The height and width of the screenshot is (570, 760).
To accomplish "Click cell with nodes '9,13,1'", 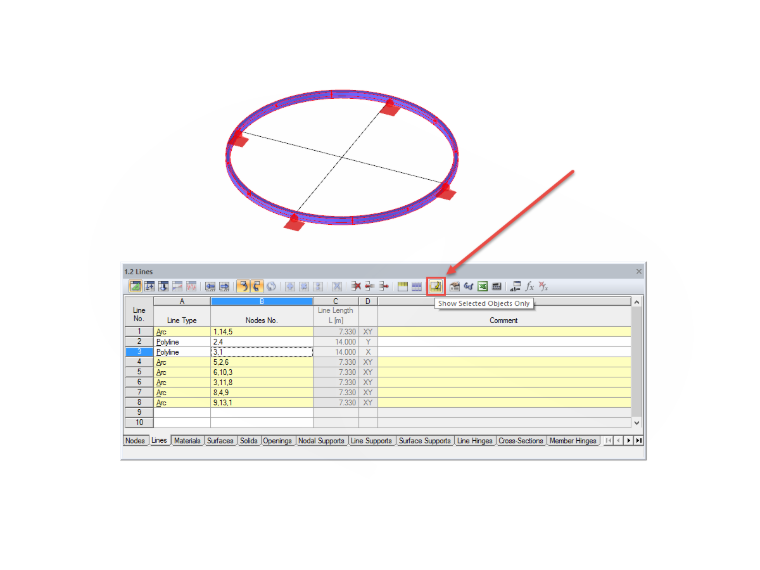I will click(262, 402).
